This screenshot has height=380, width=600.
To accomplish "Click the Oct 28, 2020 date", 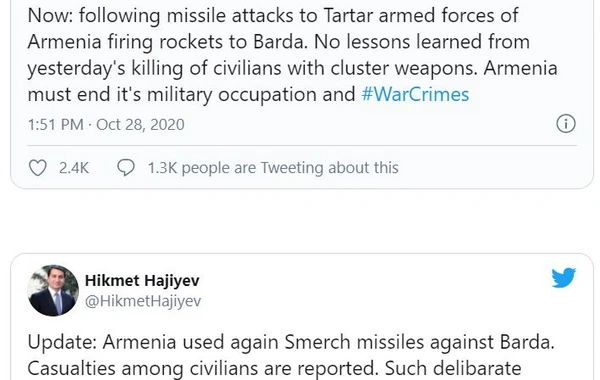I will 140,125.
